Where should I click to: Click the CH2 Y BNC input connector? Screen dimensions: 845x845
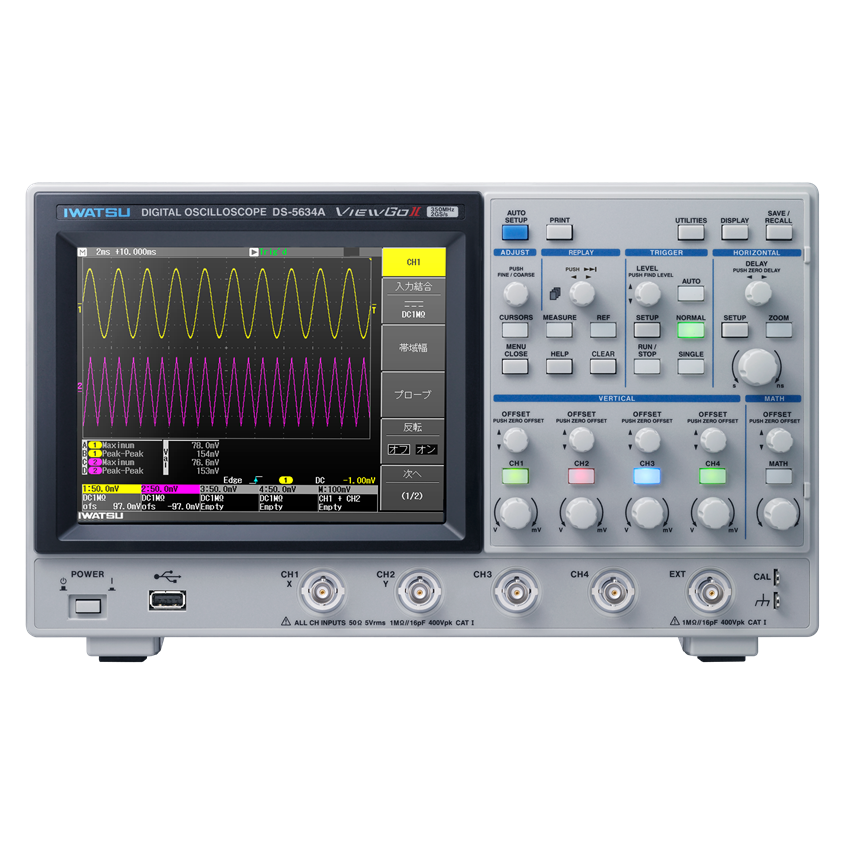coord(419,592)
